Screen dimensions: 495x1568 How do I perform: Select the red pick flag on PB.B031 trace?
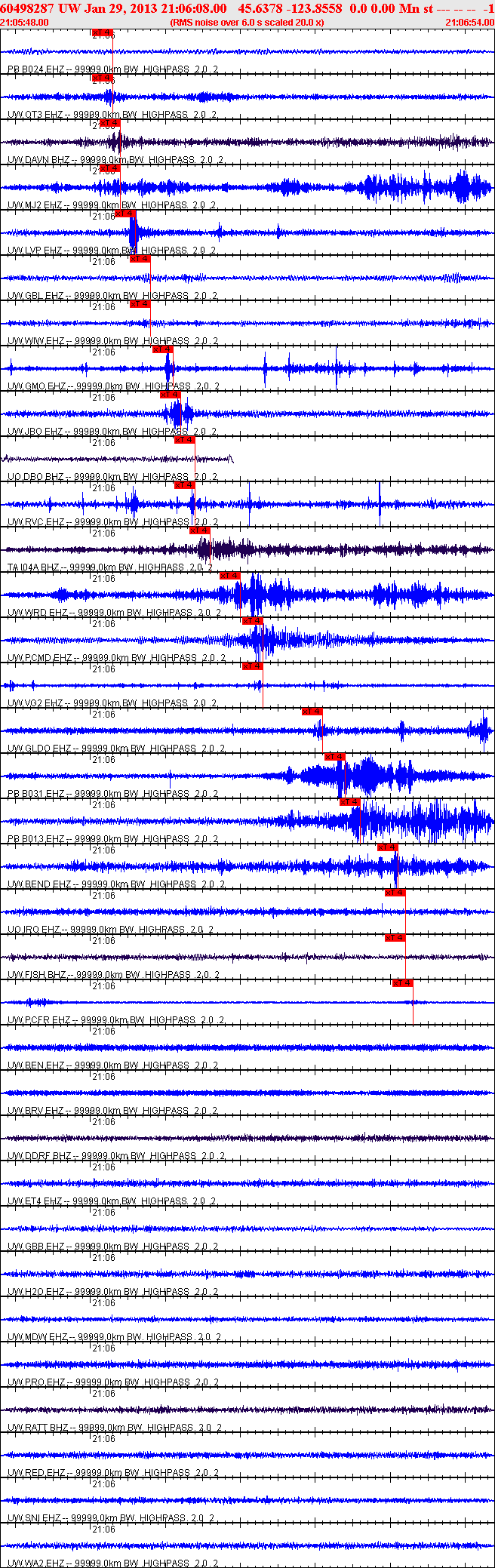[336, 757]
